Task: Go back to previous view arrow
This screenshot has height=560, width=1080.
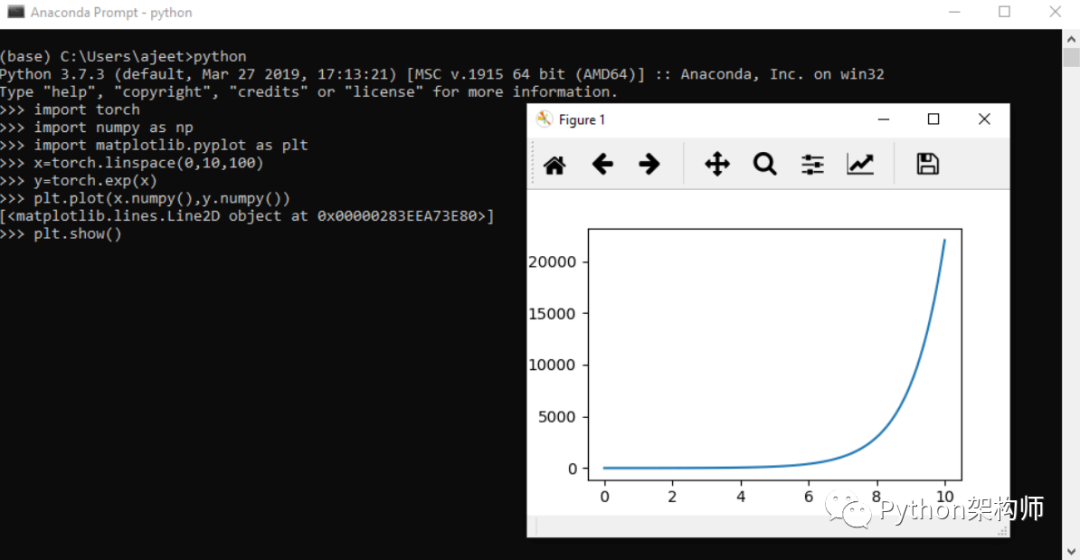Action: [603, 164]
